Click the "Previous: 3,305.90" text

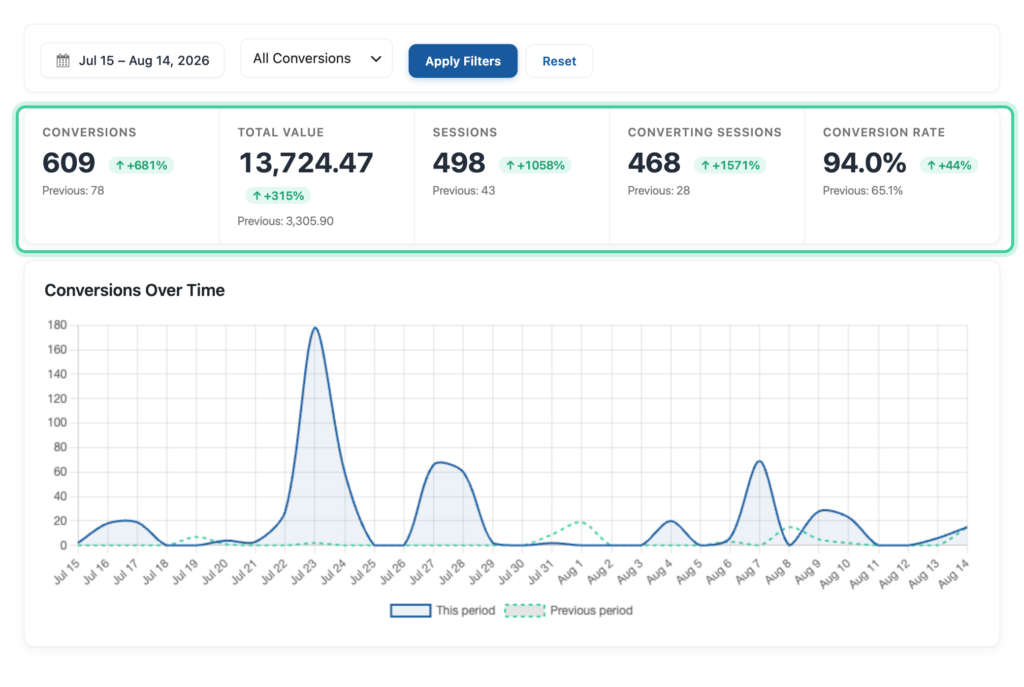[285, 221]
